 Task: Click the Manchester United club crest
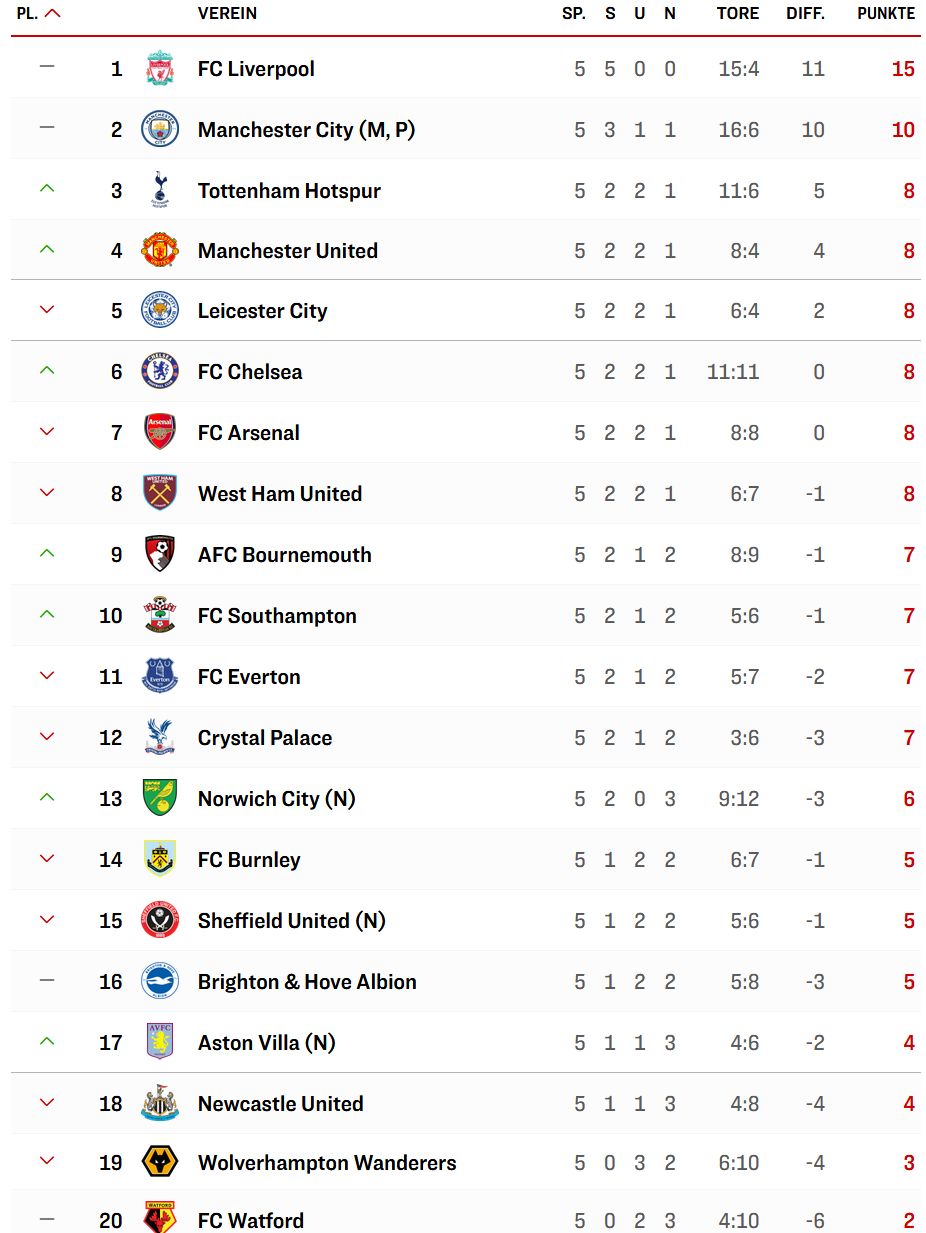(x=160, y=250)
